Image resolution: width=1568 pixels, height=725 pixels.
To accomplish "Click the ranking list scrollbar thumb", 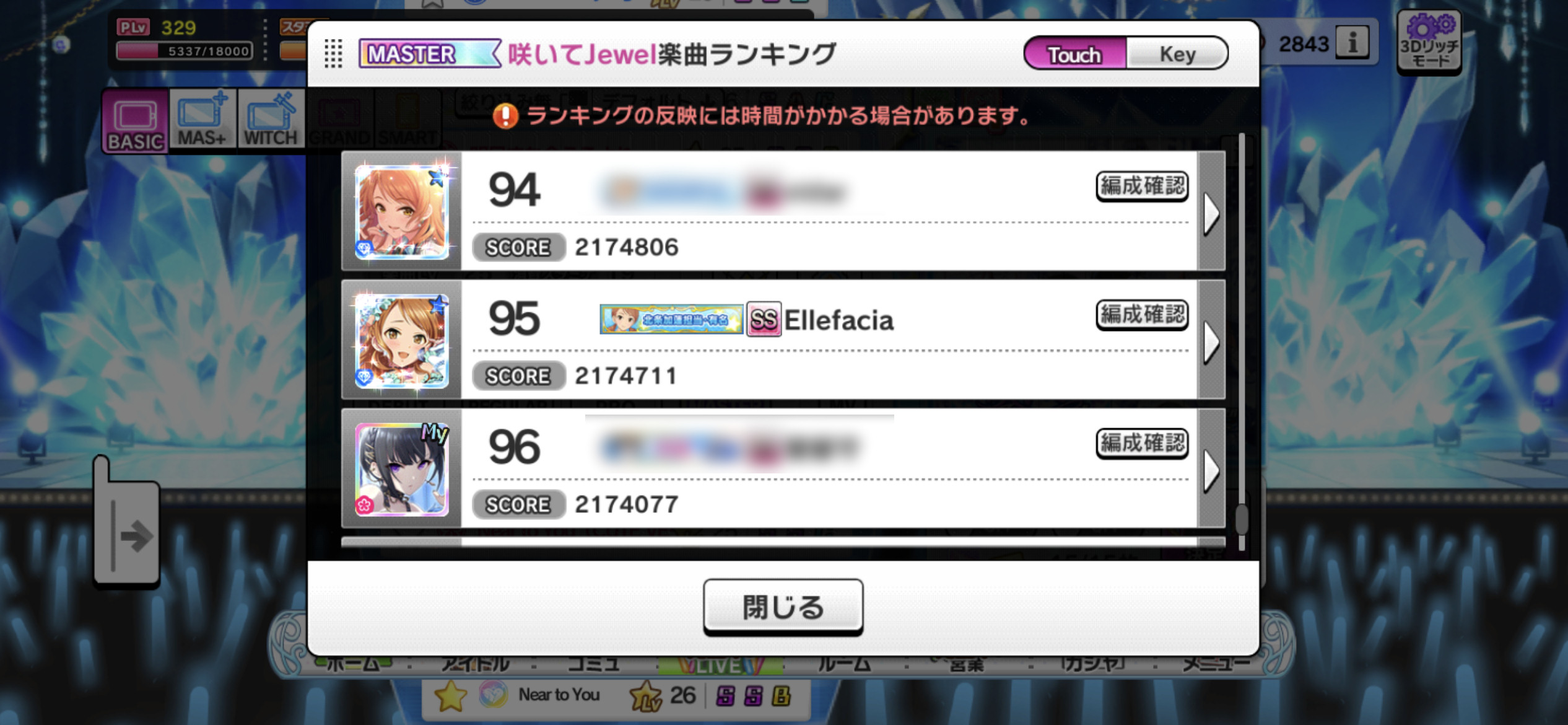I will [1241, 519].
